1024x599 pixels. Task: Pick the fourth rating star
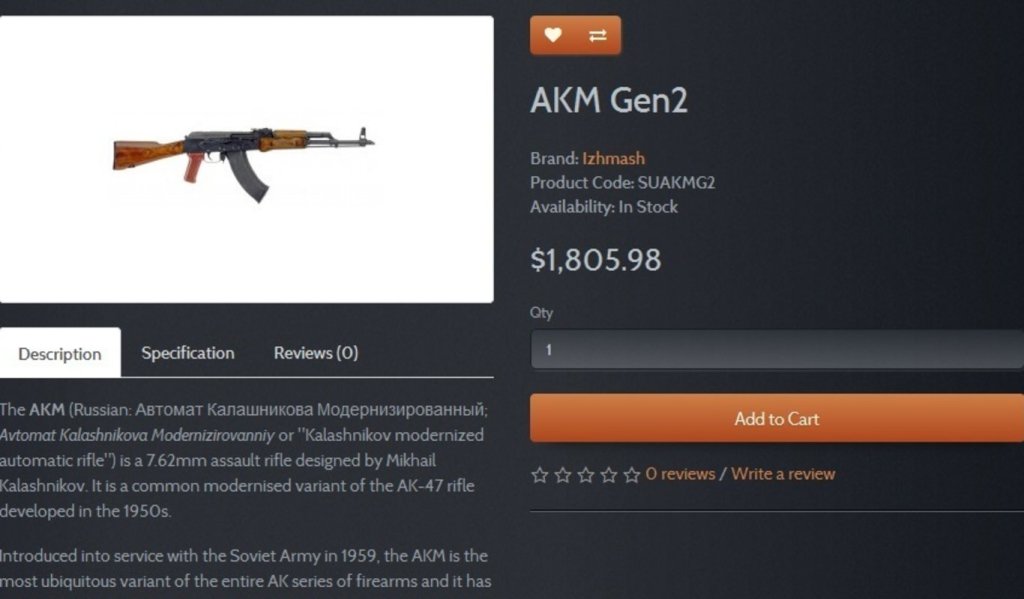609,475
